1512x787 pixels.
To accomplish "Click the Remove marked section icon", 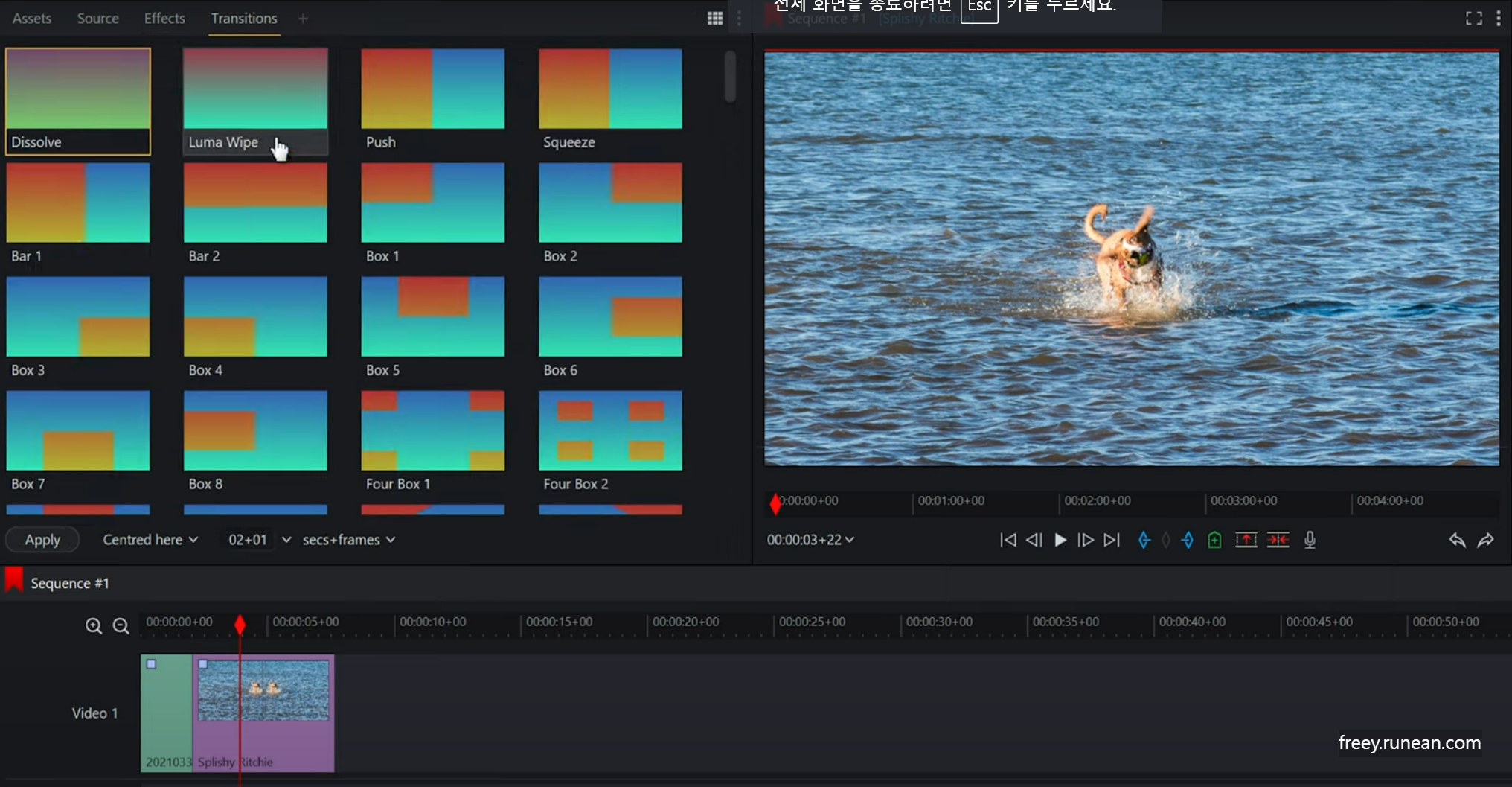I will pyautogui.click(x=1246, y=540).
